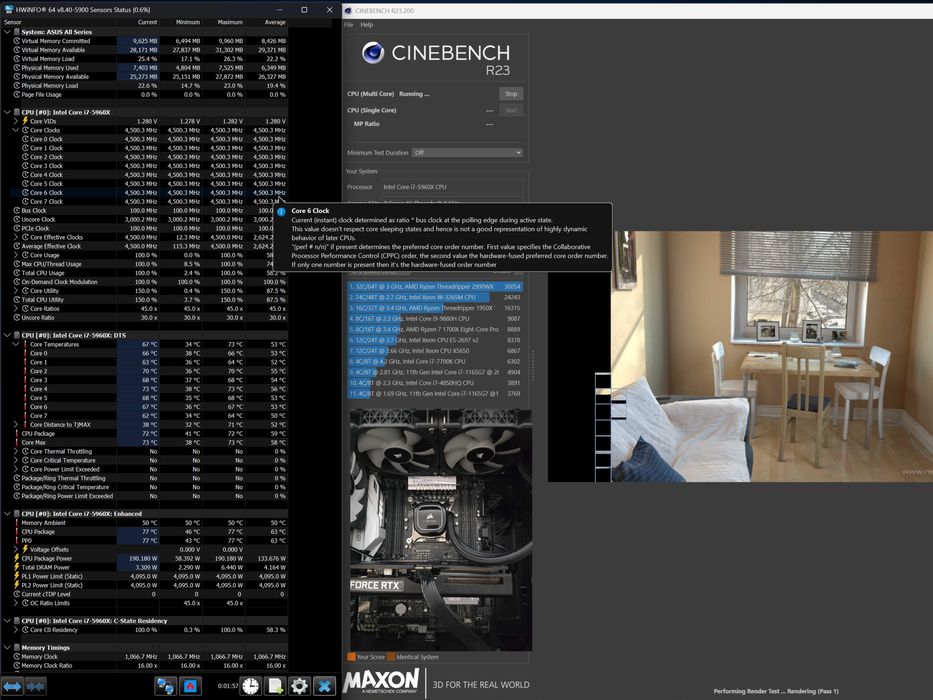Select the Virtual Memory Committed row

pos(149,40)
